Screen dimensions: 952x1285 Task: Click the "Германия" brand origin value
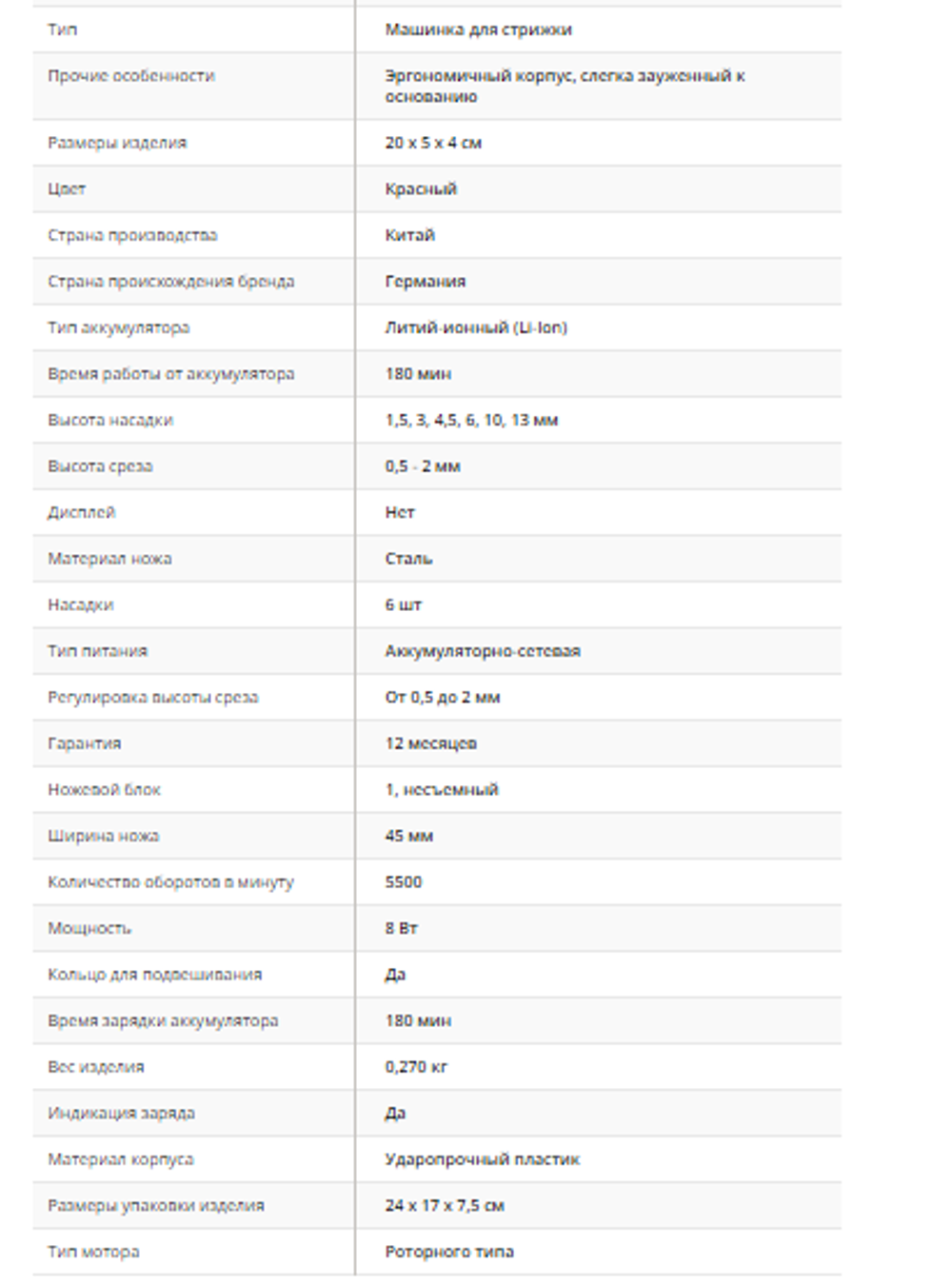coord(425,282)
